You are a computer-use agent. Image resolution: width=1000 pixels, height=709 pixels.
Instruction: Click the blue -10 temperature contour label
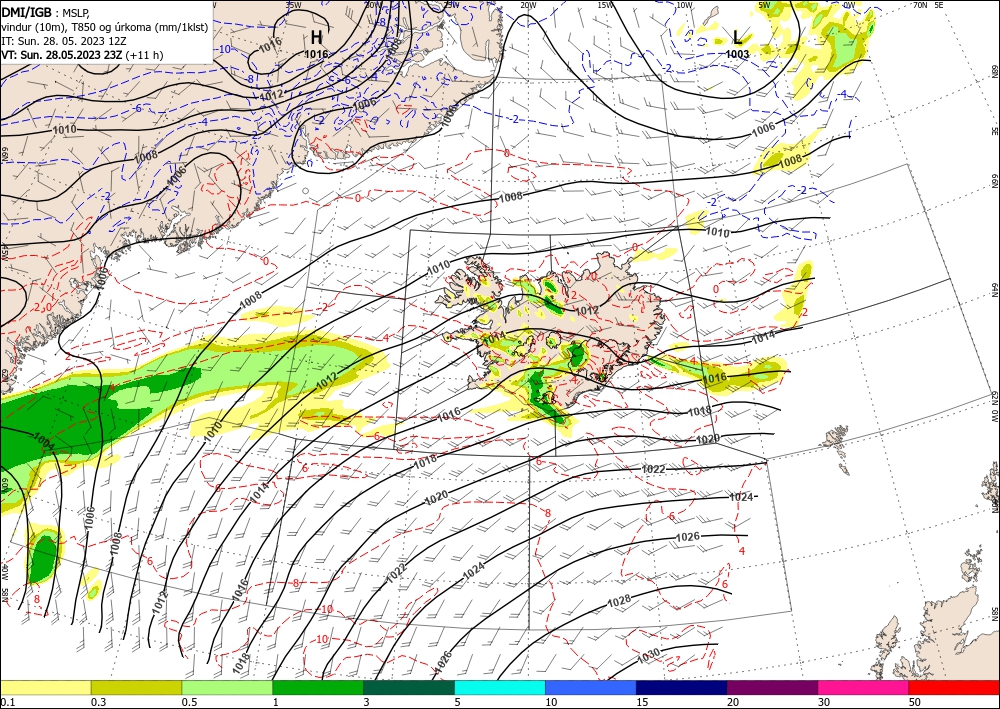click(224, 48)
